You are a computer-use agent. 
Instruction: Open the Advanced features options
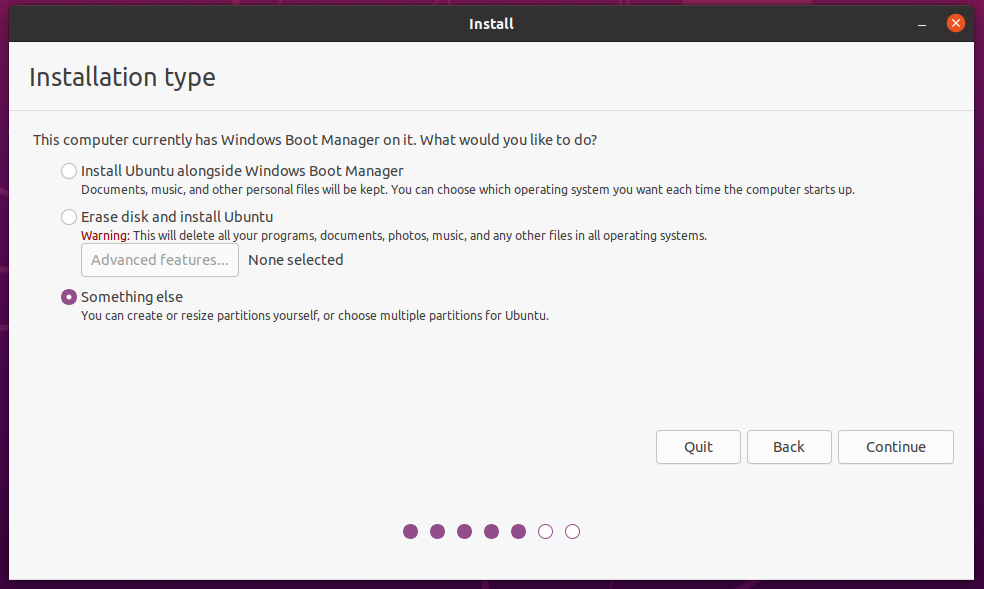coord(160,260)
